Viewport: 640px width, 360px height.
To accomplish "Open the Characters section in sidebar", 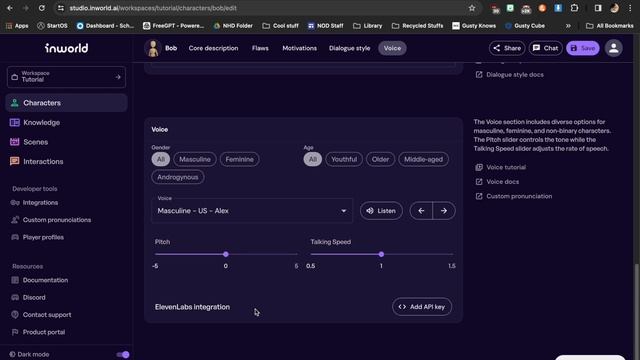I will click(67, 103).
